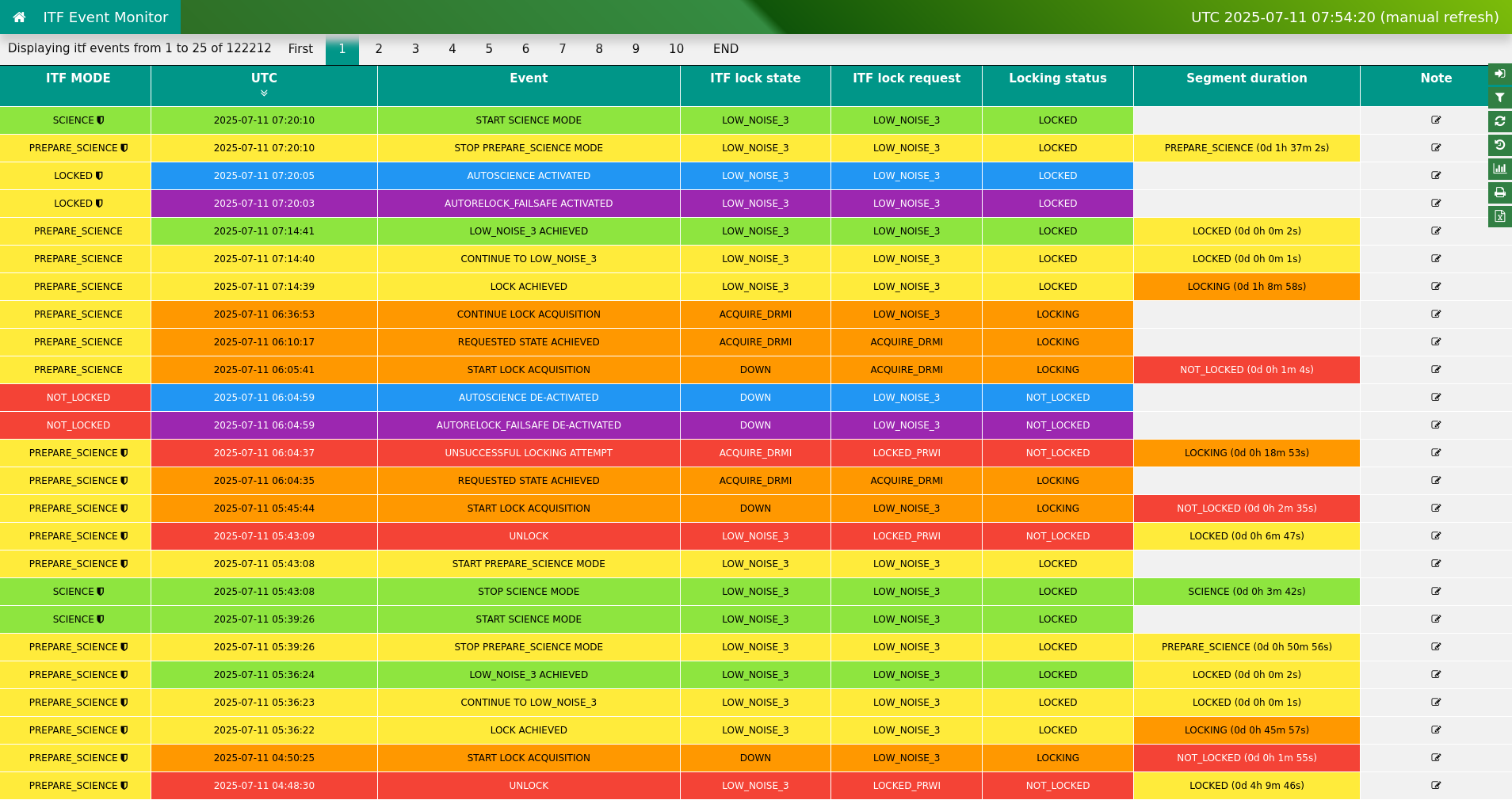Viewport: 1512px width, 800px height.
Task: Go to page 10 of events
Action: tap(676, 49)
